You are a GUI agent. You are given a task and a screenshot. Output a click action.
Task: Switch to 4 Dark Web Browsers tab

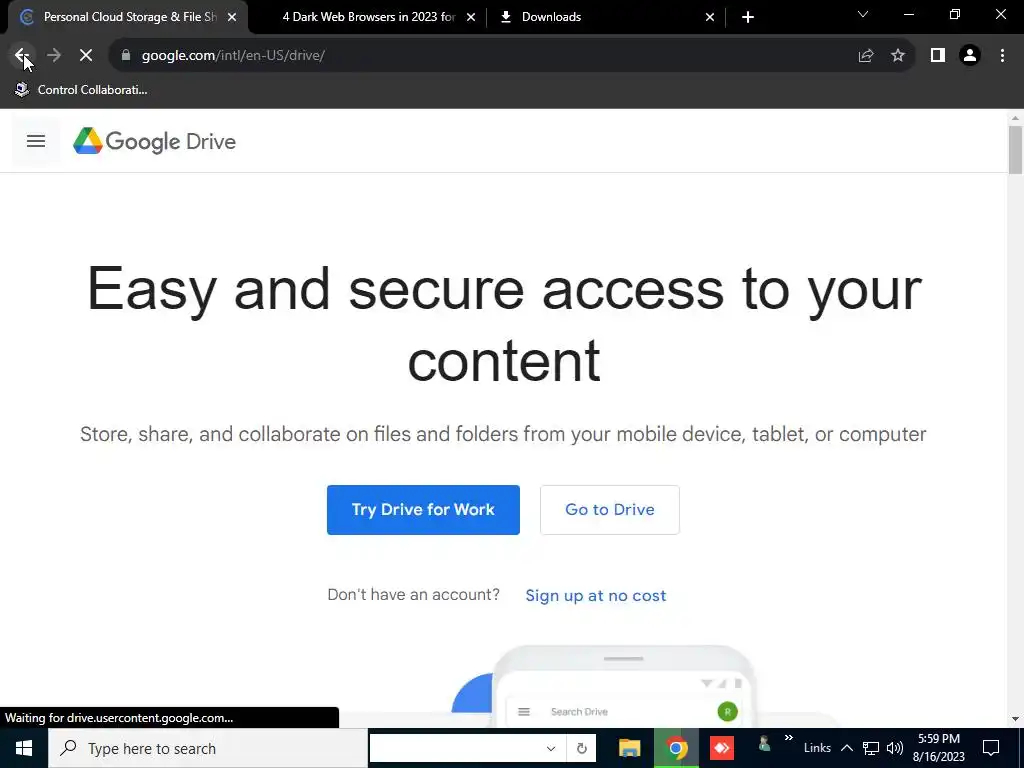tap(368, 17)
